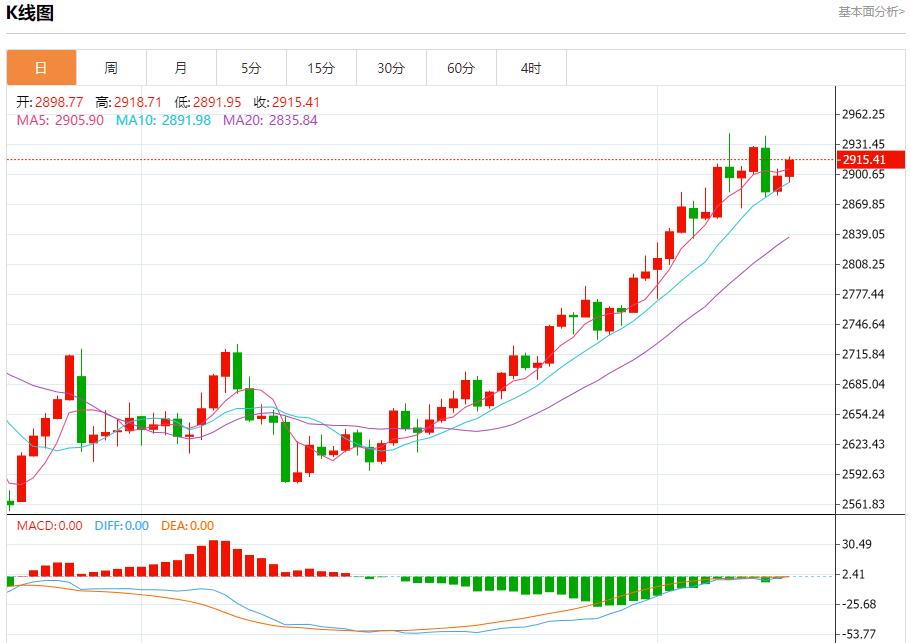Switch to the 60分 chart tab
911x643 pixels.
(461, 68)
